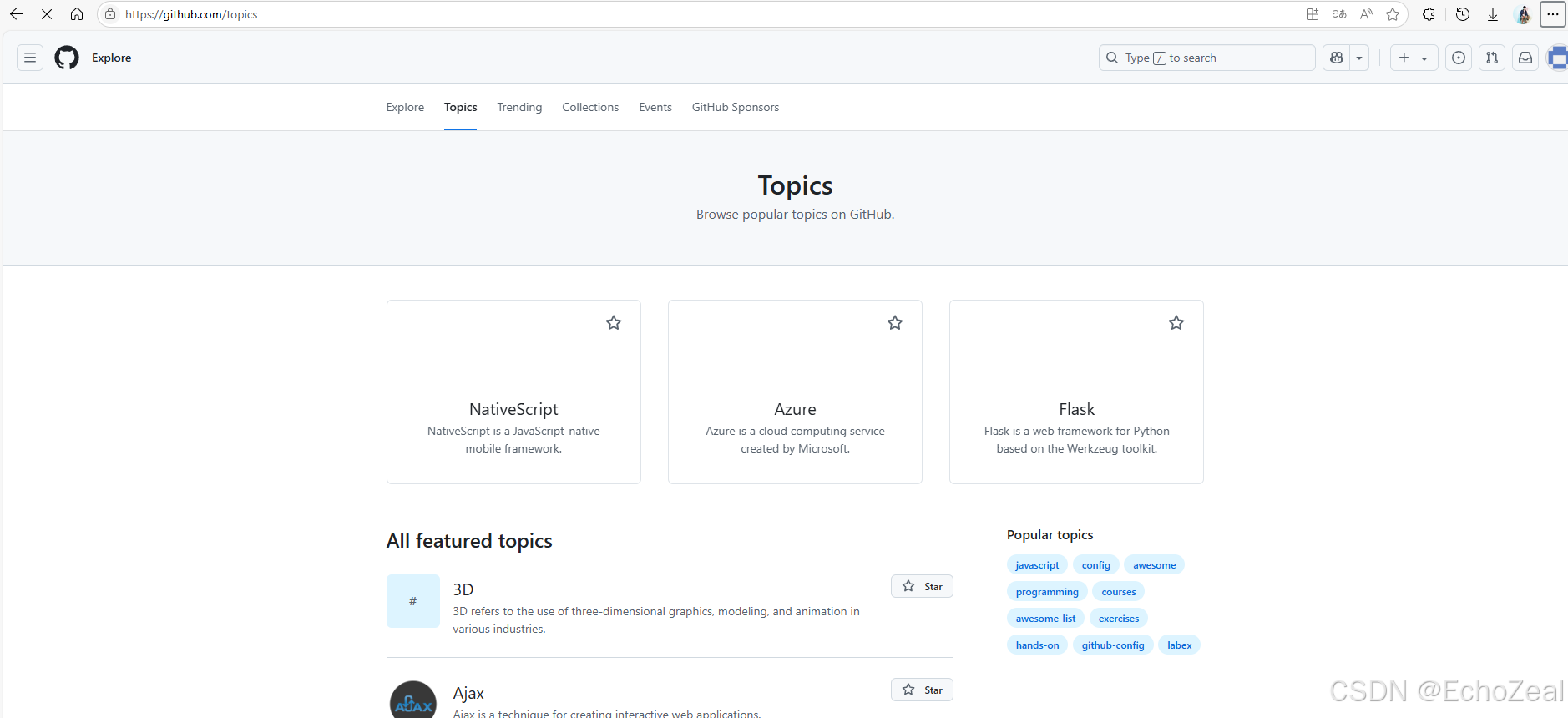Screen dimensions: 1568x718
Task: Go back with the browser back arrow
Action: tap(17, 14)
